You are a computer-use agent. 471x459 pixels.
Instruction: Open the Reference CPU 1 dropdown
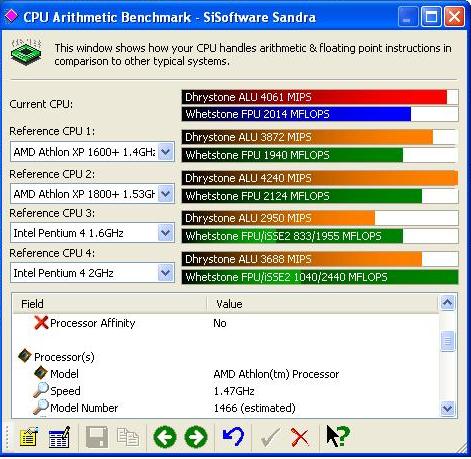click(165, 152)
